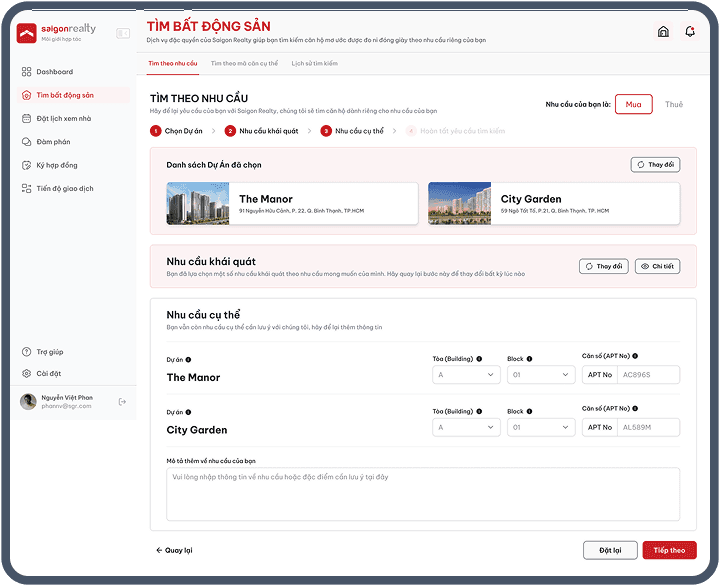Click The Manor project thumbnail
This screenshot has height=585, width=719.
198,203
